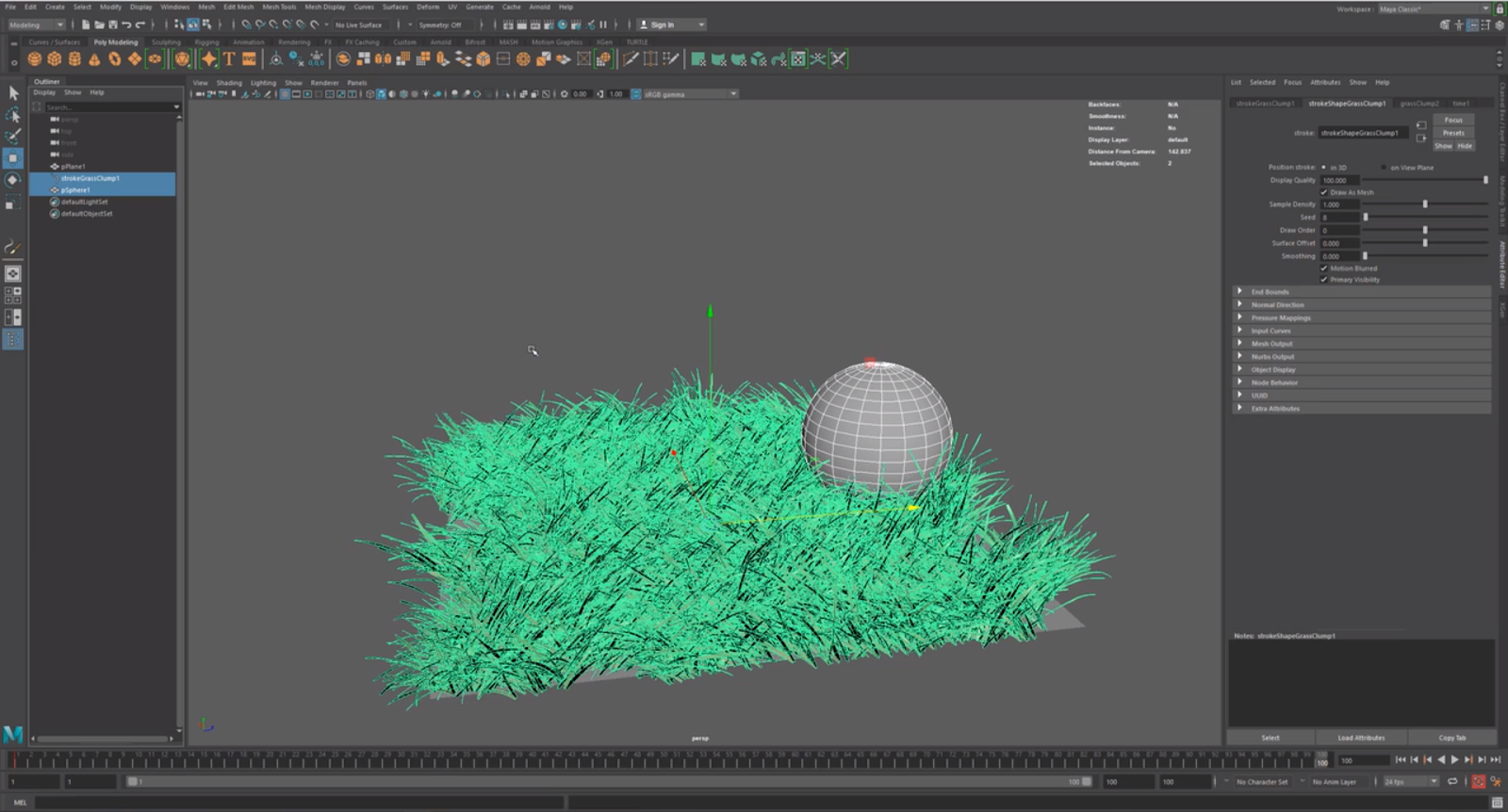Open the Modeling menu set dropdown
Image resolution: width=1508 pixels, height=812 pixels.
pos(36,24)
